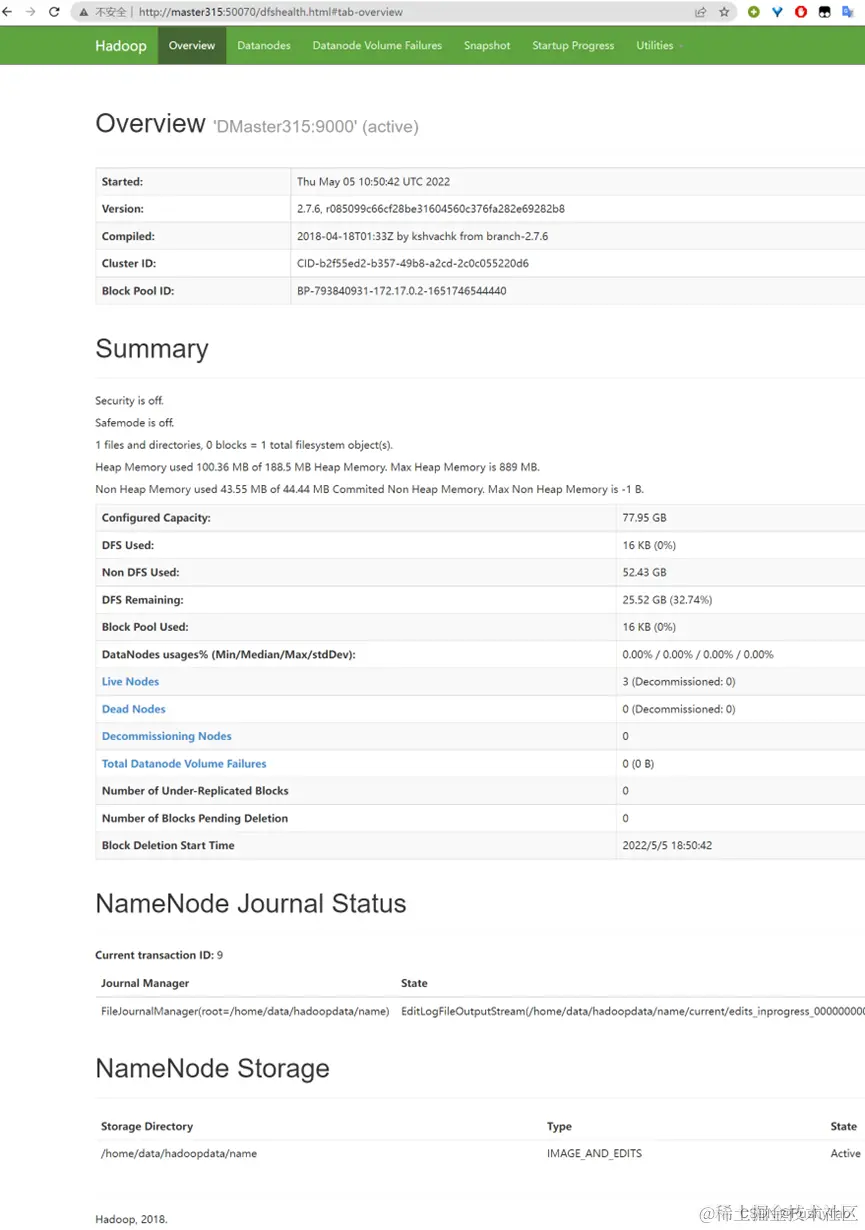Select DFS Remaining value 25.52 GB (32.74%)
Viewport: 865px width, 1230px height.
pos(667,600)
